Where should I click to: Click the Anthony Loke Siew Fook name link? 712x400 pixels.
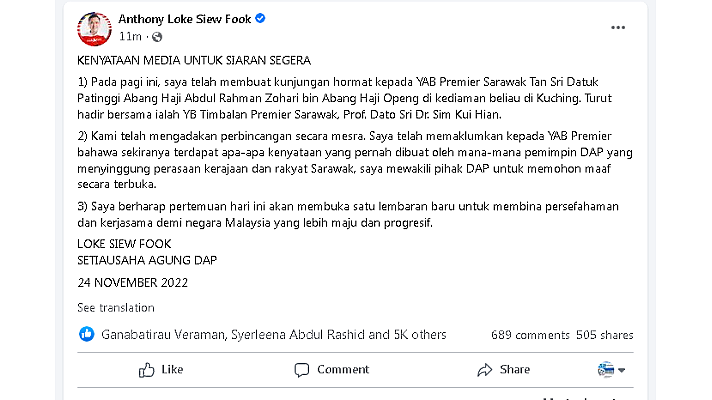click(x=184, y=19)
